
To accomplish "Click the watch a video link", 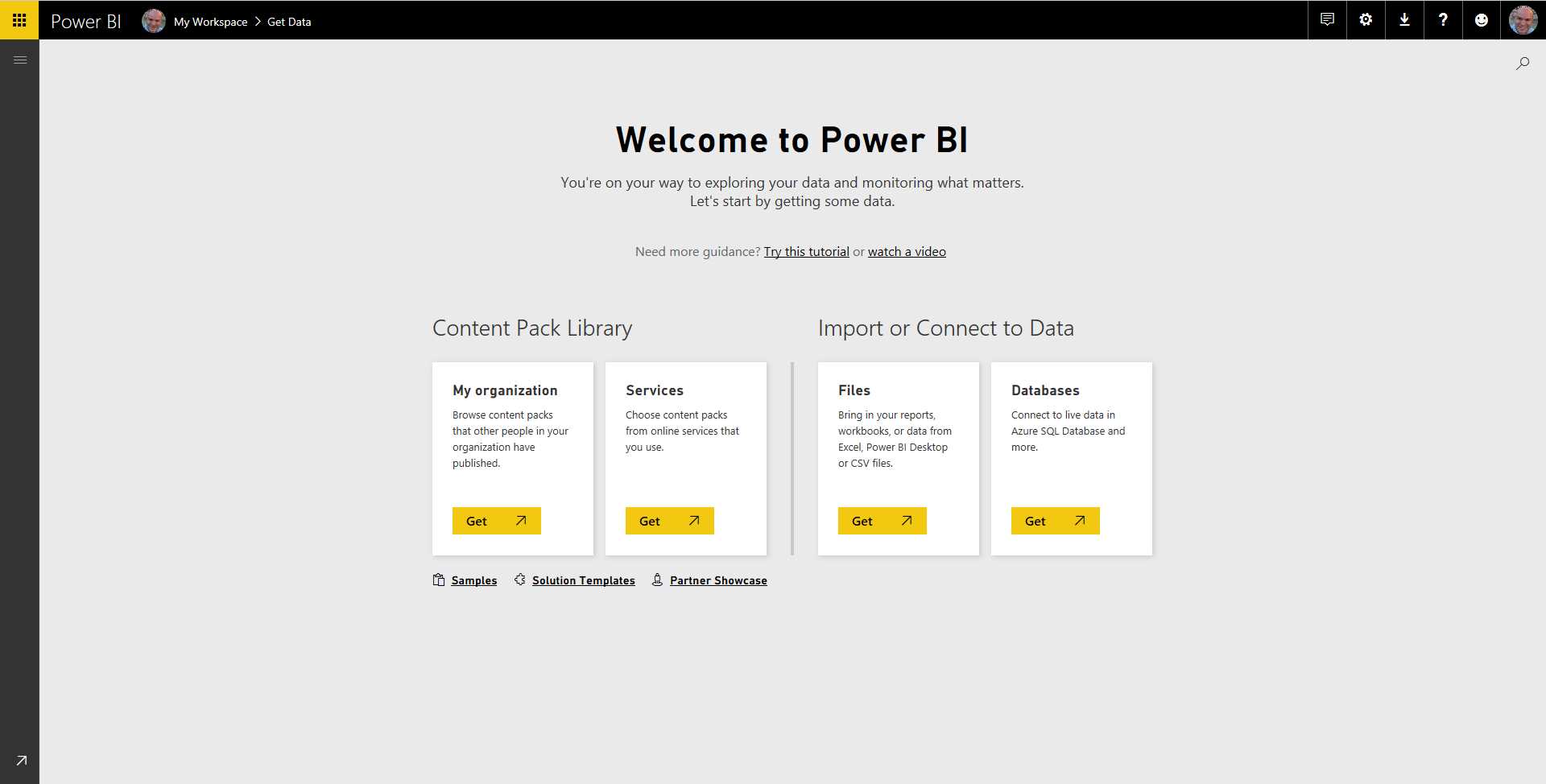I will 907,251.
